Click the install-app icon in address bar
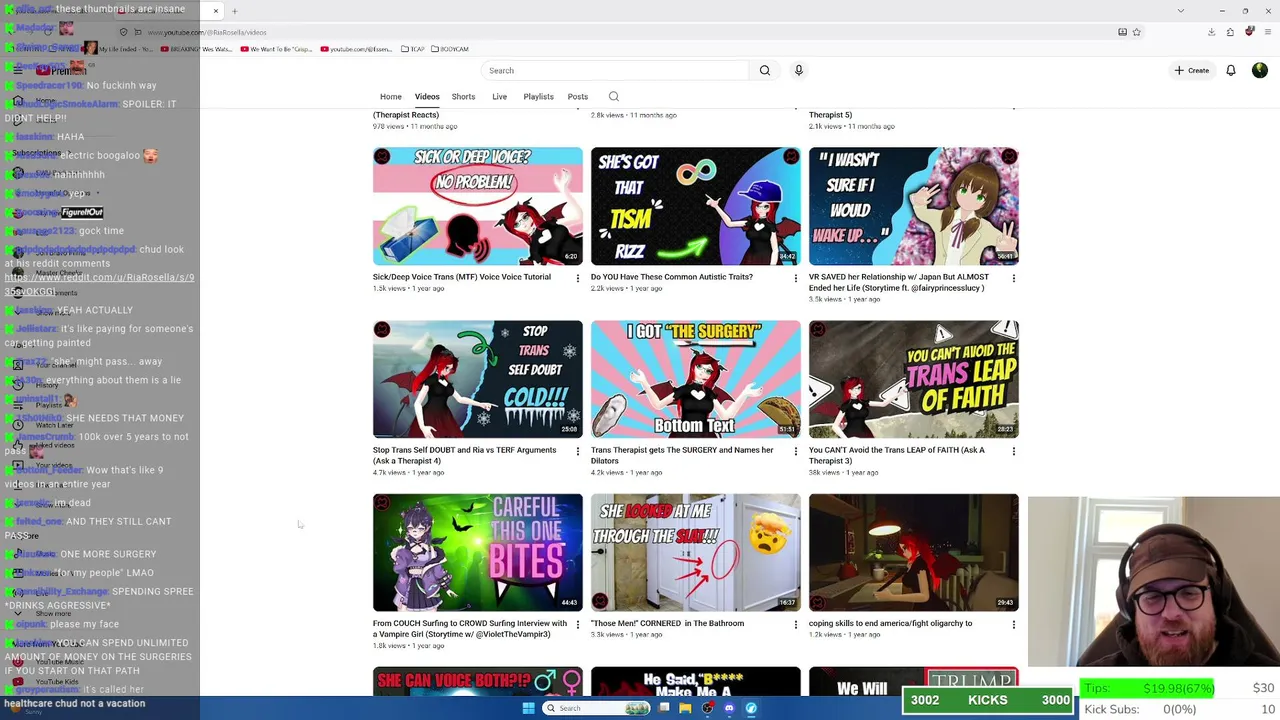 pos(1122,32)
